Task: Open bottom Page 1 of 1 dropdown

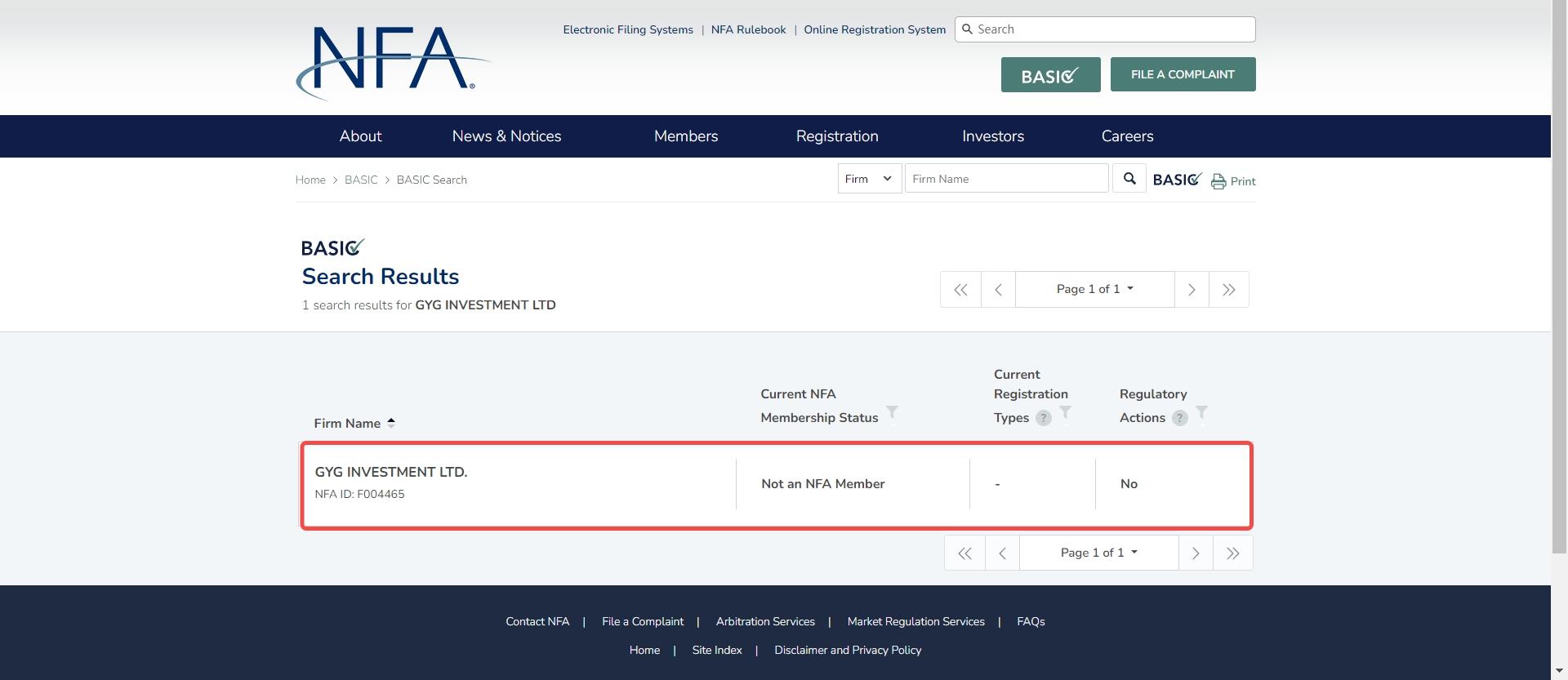Action: click(1099, 553)
